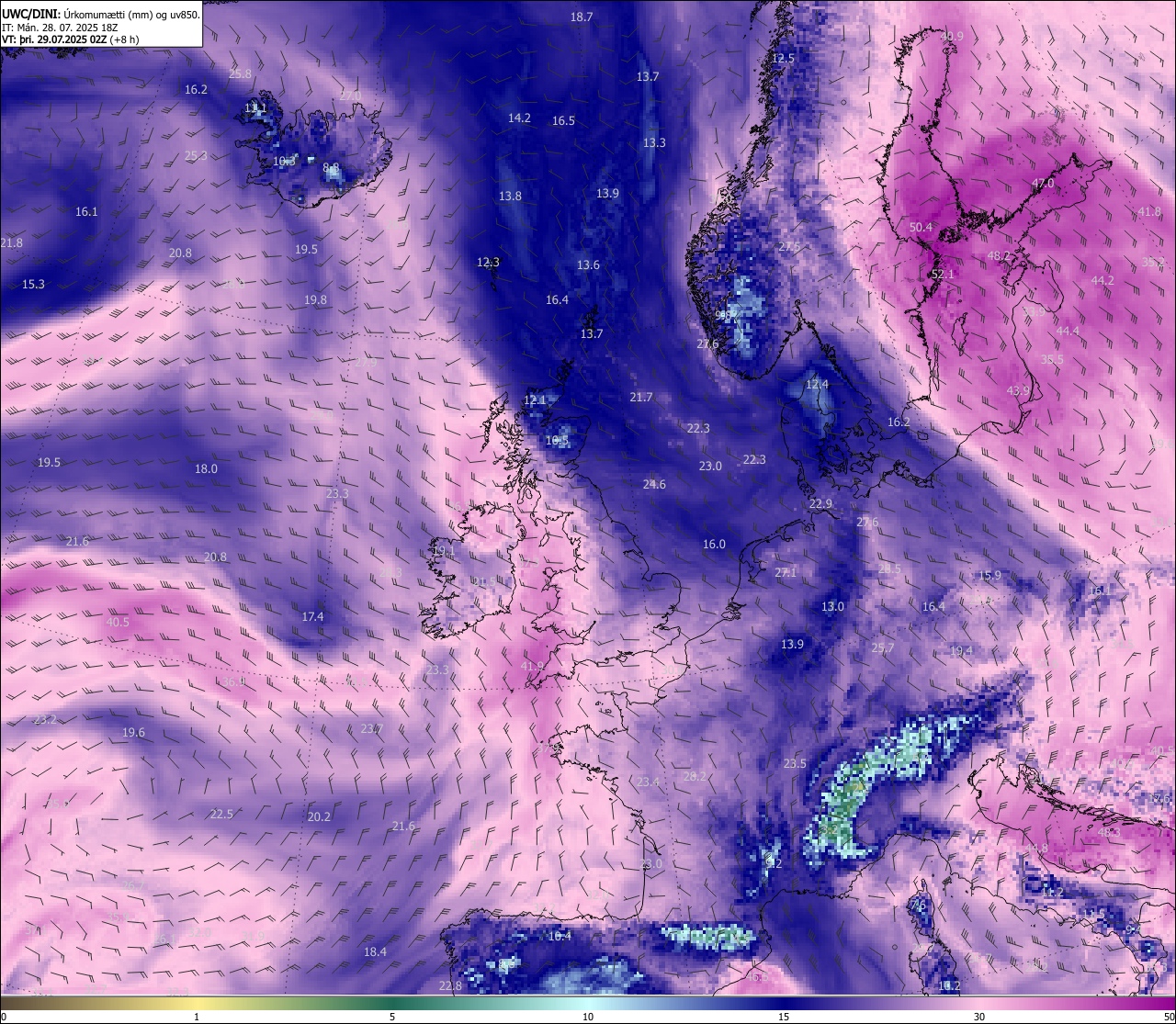The height and width of the screenshot is (1024, 1176).
Task: Click the 25.8 value label
Action: coord(240,73)
